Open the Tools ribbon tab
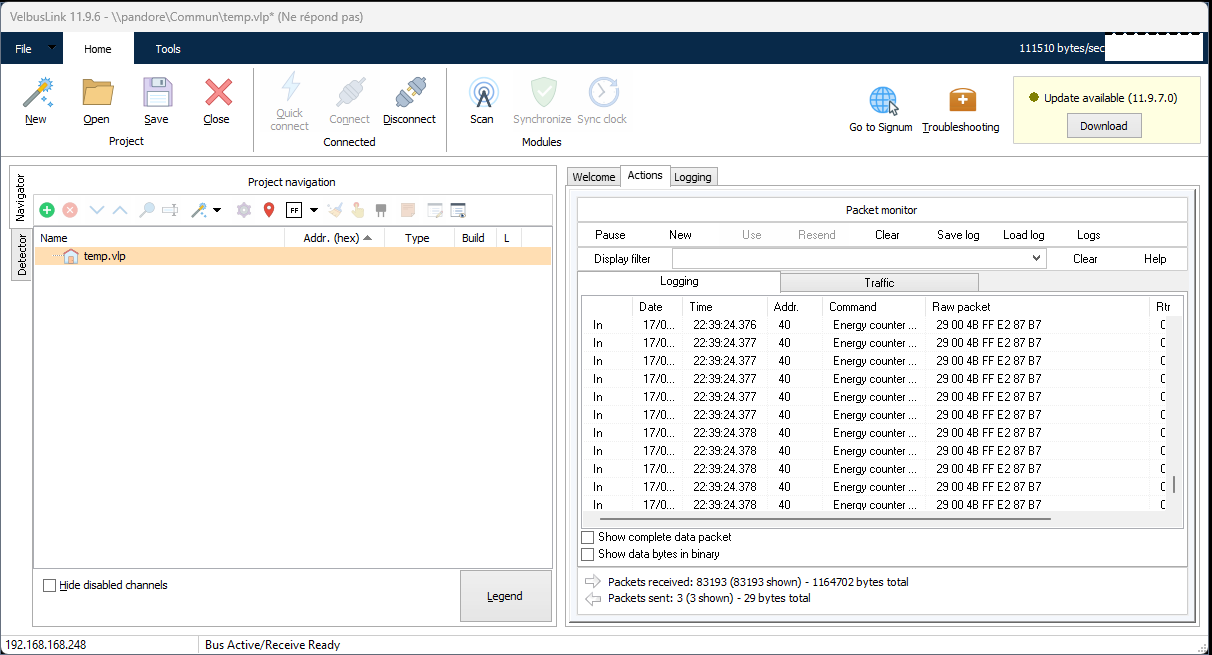 (x=168, y=49)
